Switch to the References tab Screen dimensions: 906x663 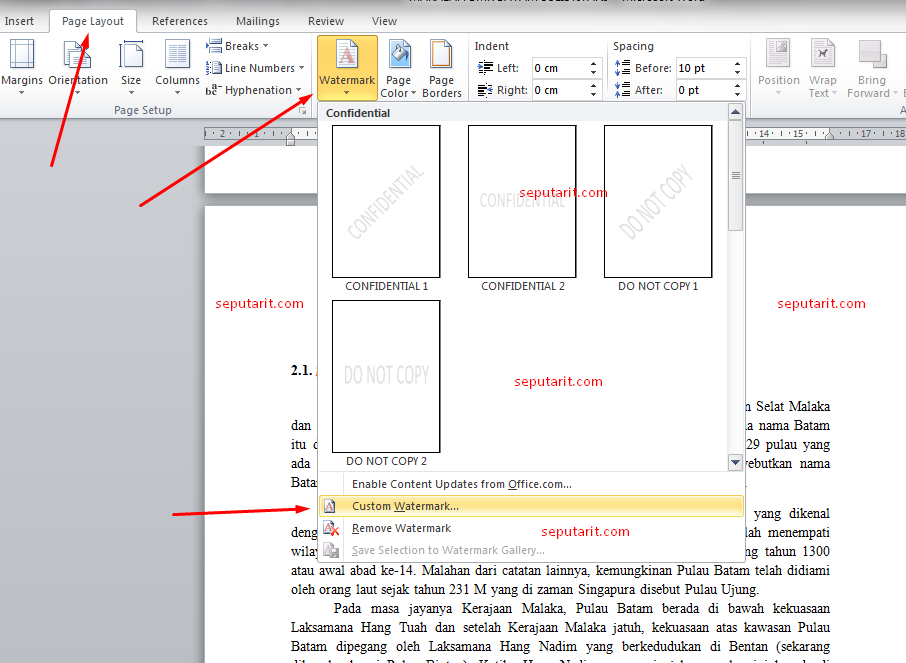click(180, 21)
